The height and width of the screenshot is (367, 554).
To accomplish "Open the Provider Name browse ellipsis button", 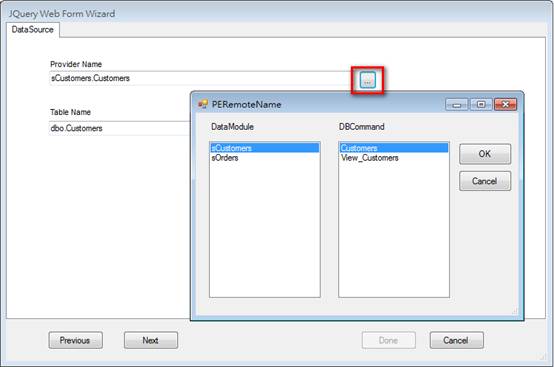I will (x=367, y=80).
